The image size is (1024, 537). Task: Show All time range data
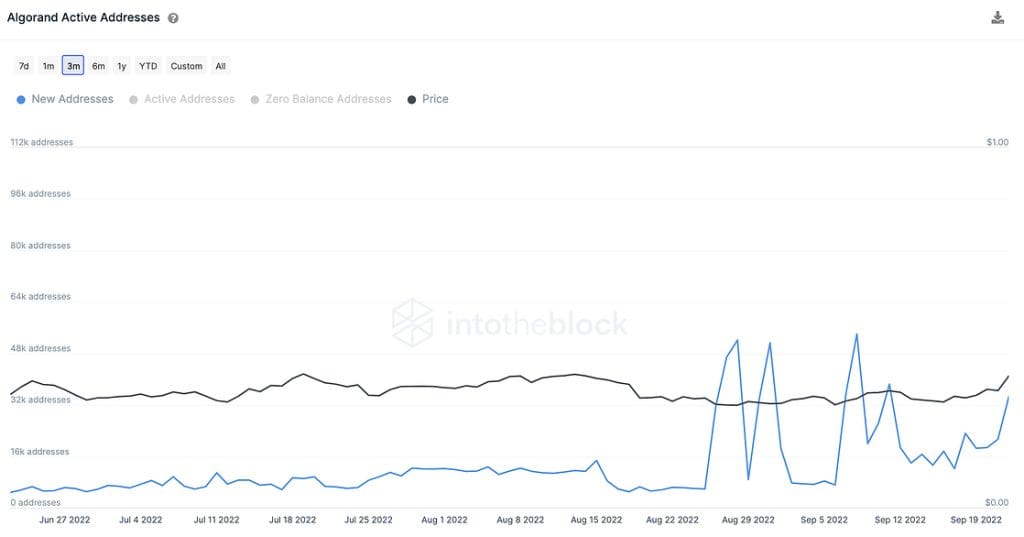pyautogui.click(x=221, y=66)
